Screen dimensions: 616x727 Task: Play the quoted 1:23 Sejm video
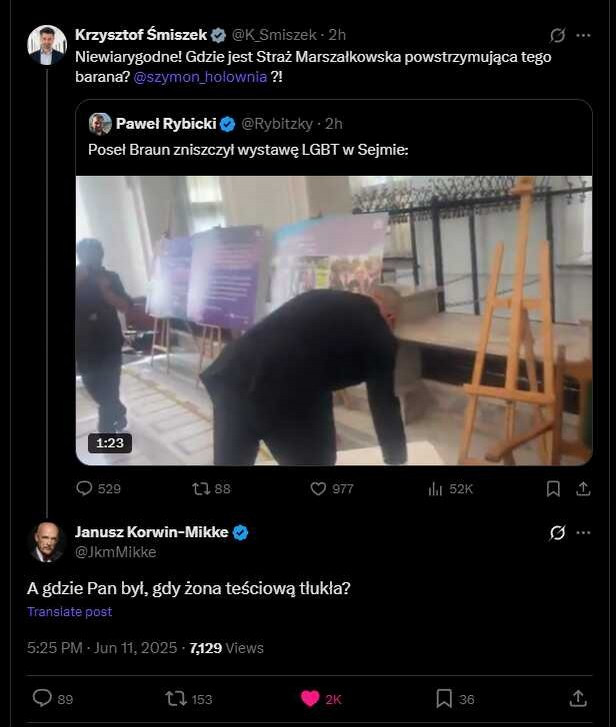[334, 320]
